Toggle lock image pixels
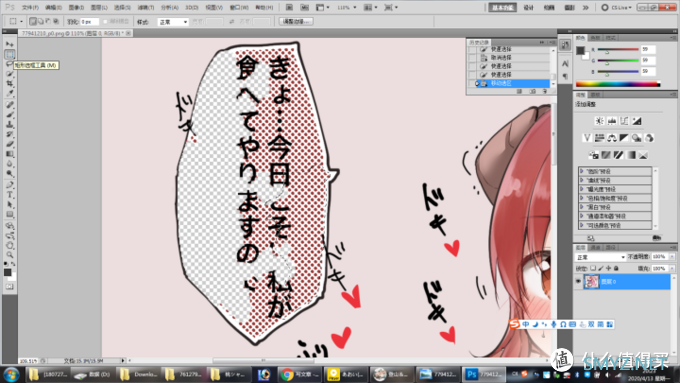Viewport: 680px width, 383px height. tap(601, 268)
